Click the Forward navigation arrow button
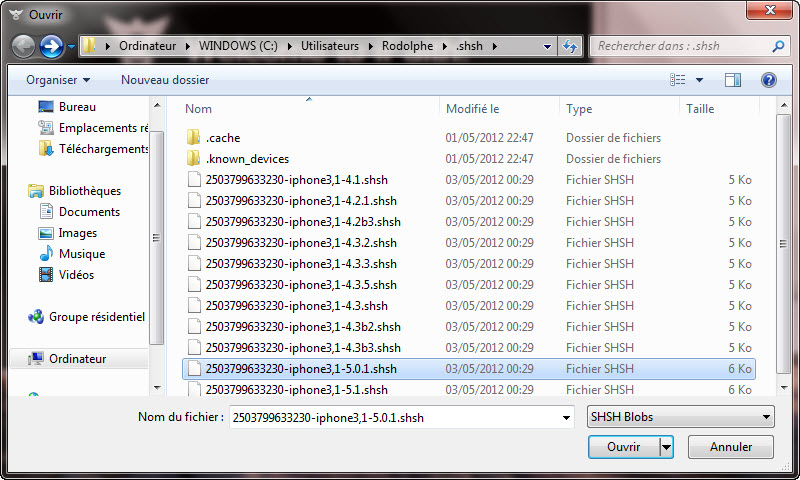 coord(51,46)
